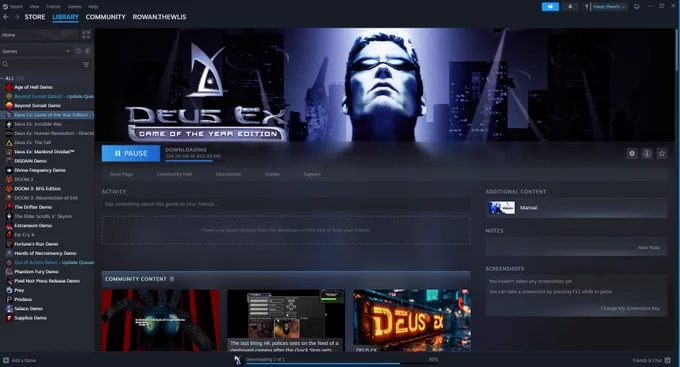Viewport: 680px width, 367px height.
Task: Open the Support link
Action: click(x=312, y=174)
